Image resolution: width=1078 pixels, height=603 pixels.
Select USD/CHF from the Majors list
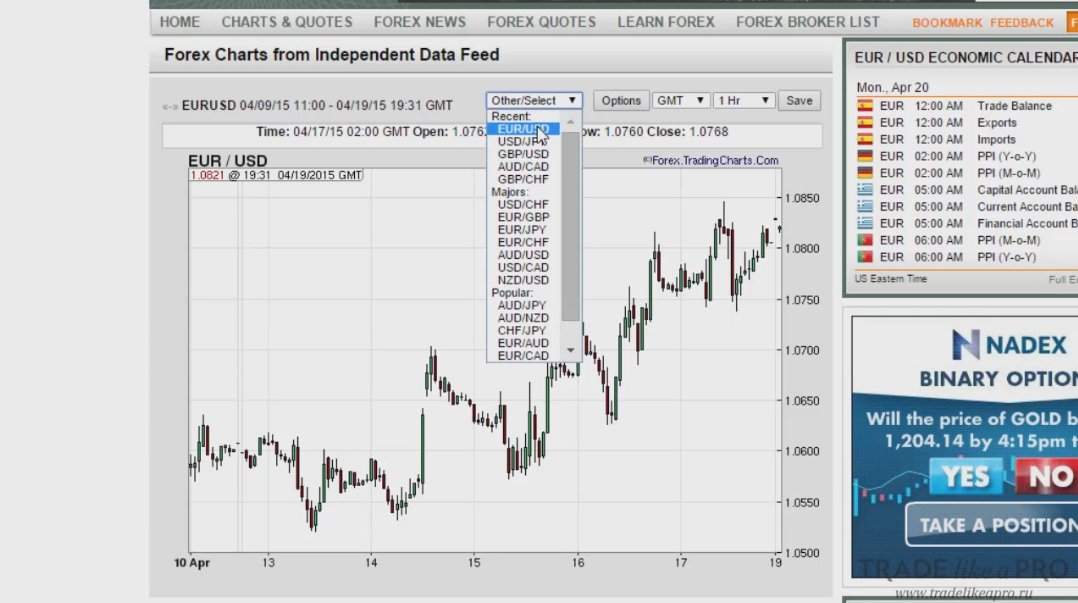point(523,205)
